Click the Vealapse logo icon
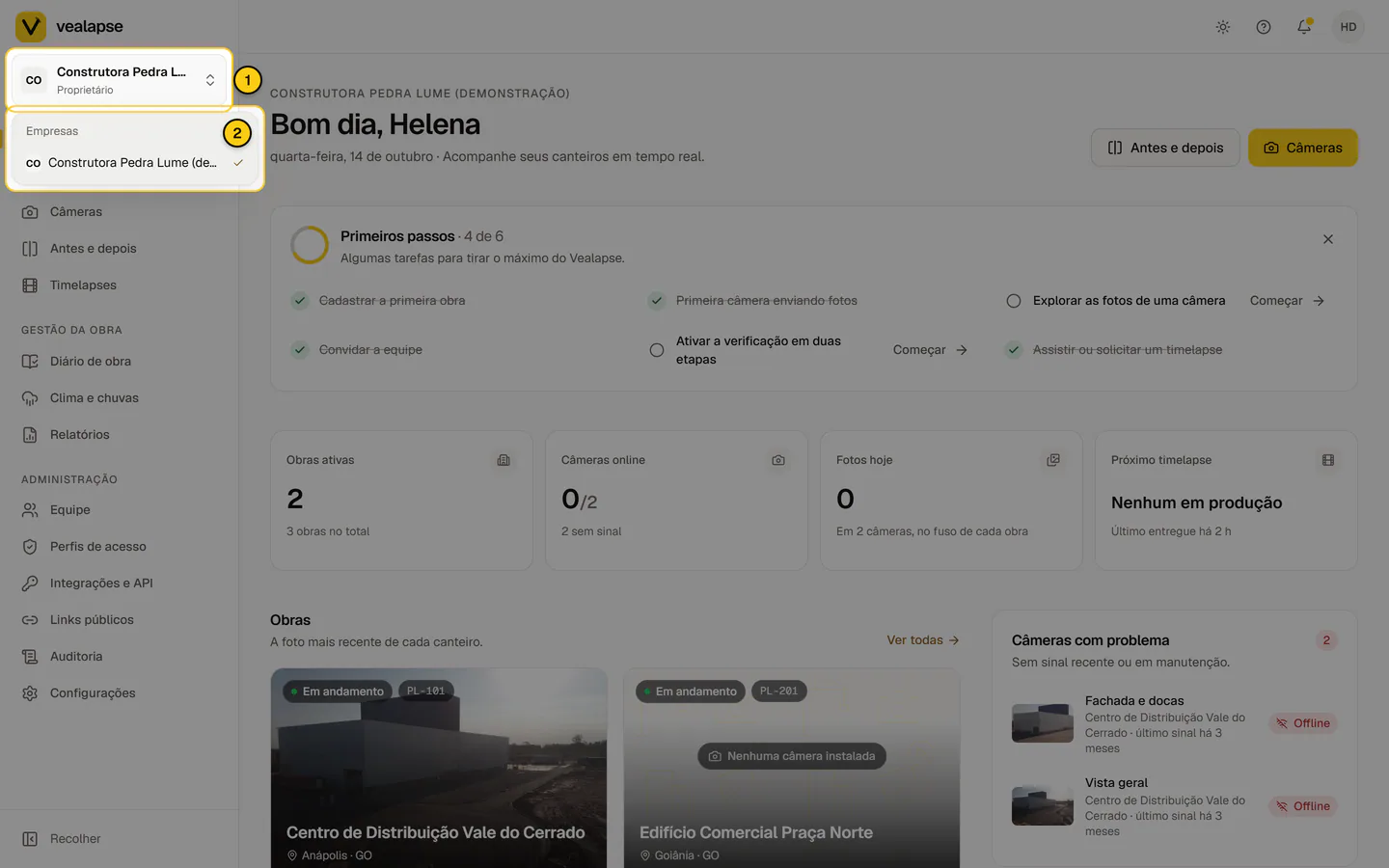 point(31,27)
